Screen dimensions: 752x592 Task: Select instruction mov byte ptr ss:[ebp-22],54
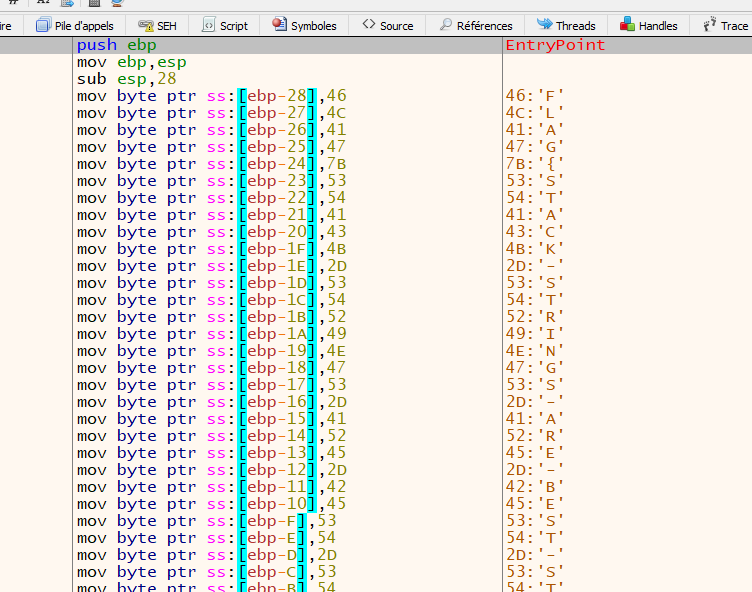[212, 198]
